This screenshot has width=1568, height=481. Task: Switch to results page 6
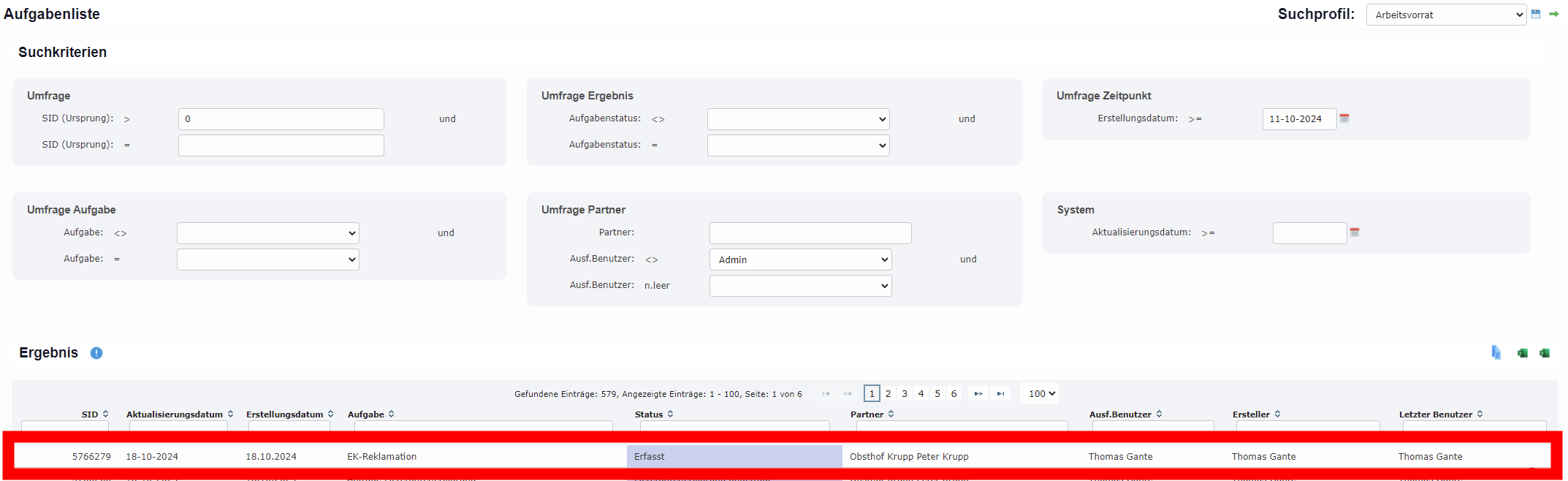click(954, 394)
